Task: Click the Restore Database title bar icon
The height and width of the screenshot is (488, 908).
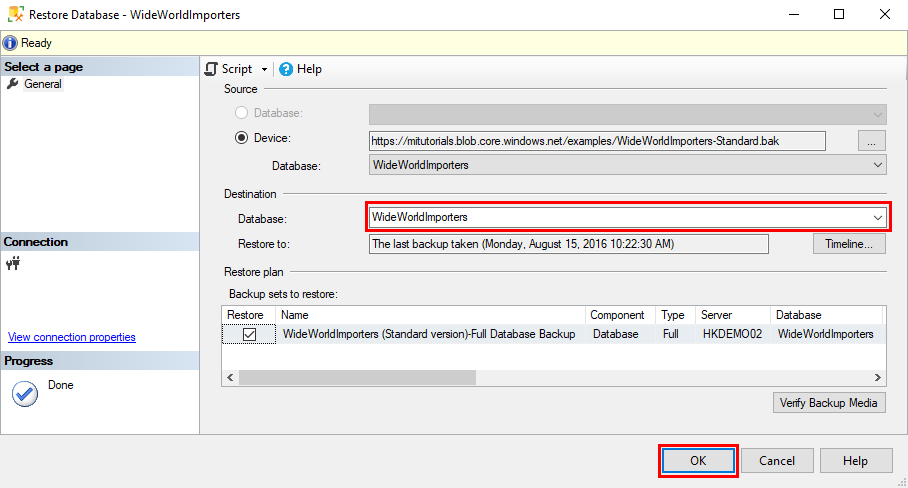Action: tap(14, 15)
